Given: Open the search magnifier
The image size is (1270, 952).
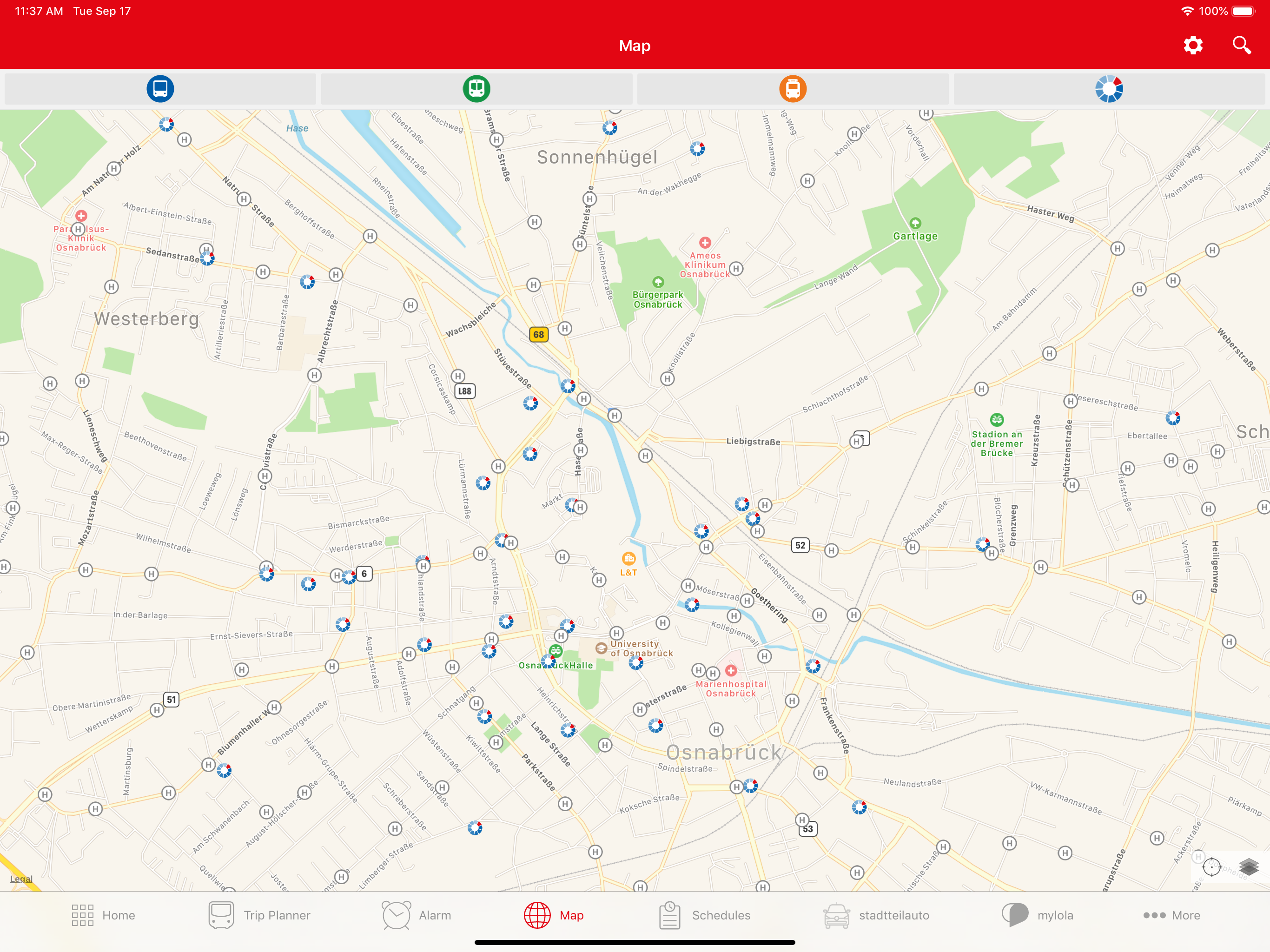Looking at the screenshot, I should [1241, 46].
